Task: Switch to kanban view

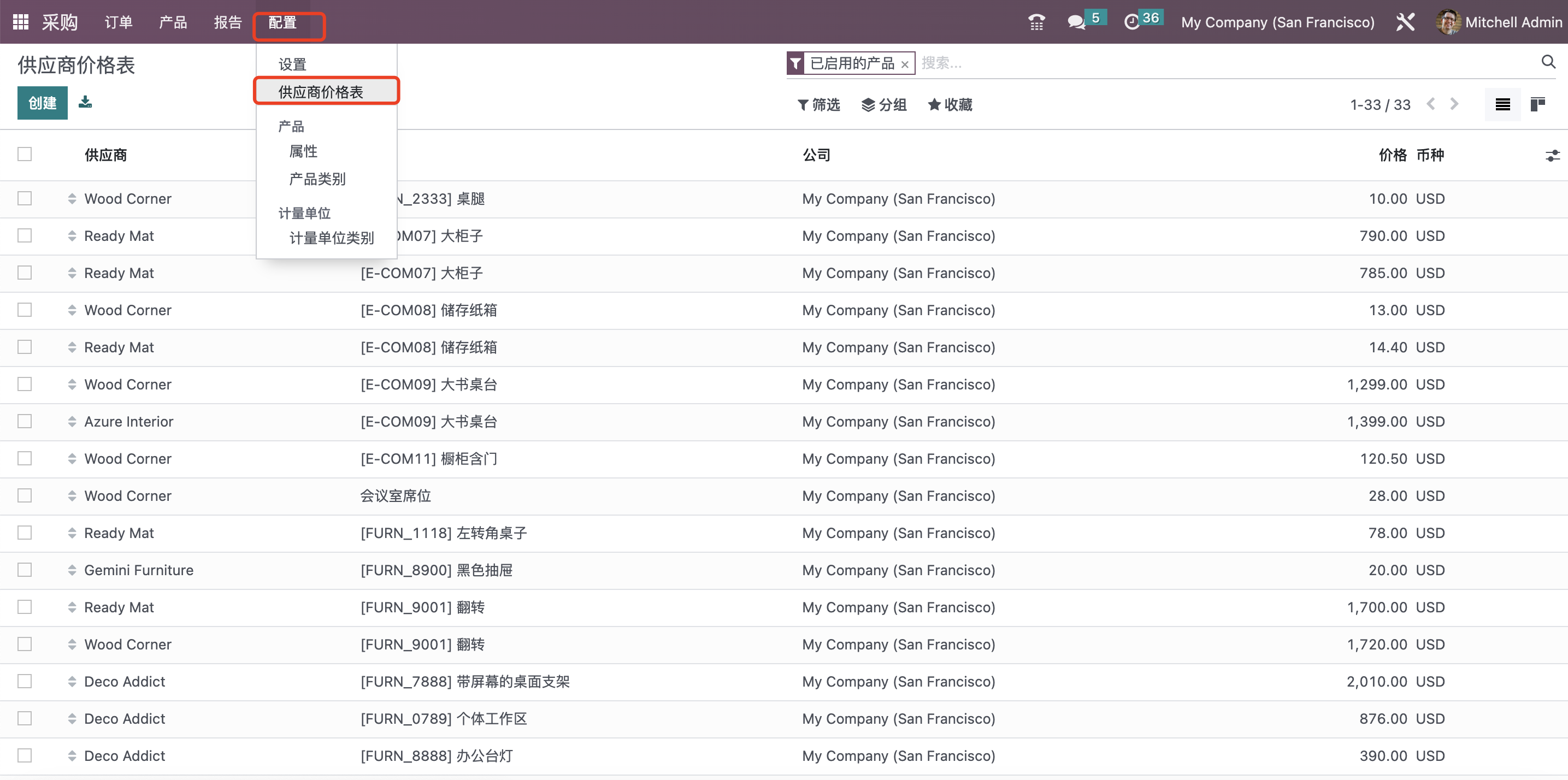Action: pos(1537,105)
